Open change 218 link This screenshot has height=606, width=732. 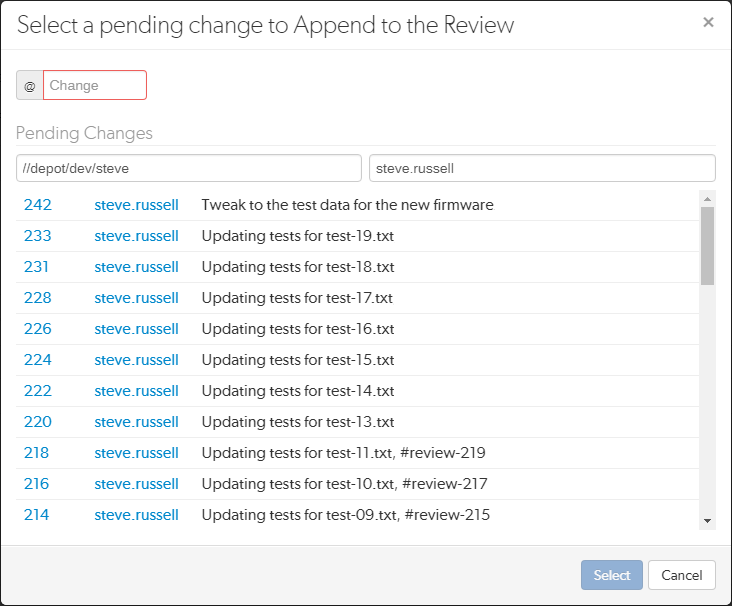[36, 452]
